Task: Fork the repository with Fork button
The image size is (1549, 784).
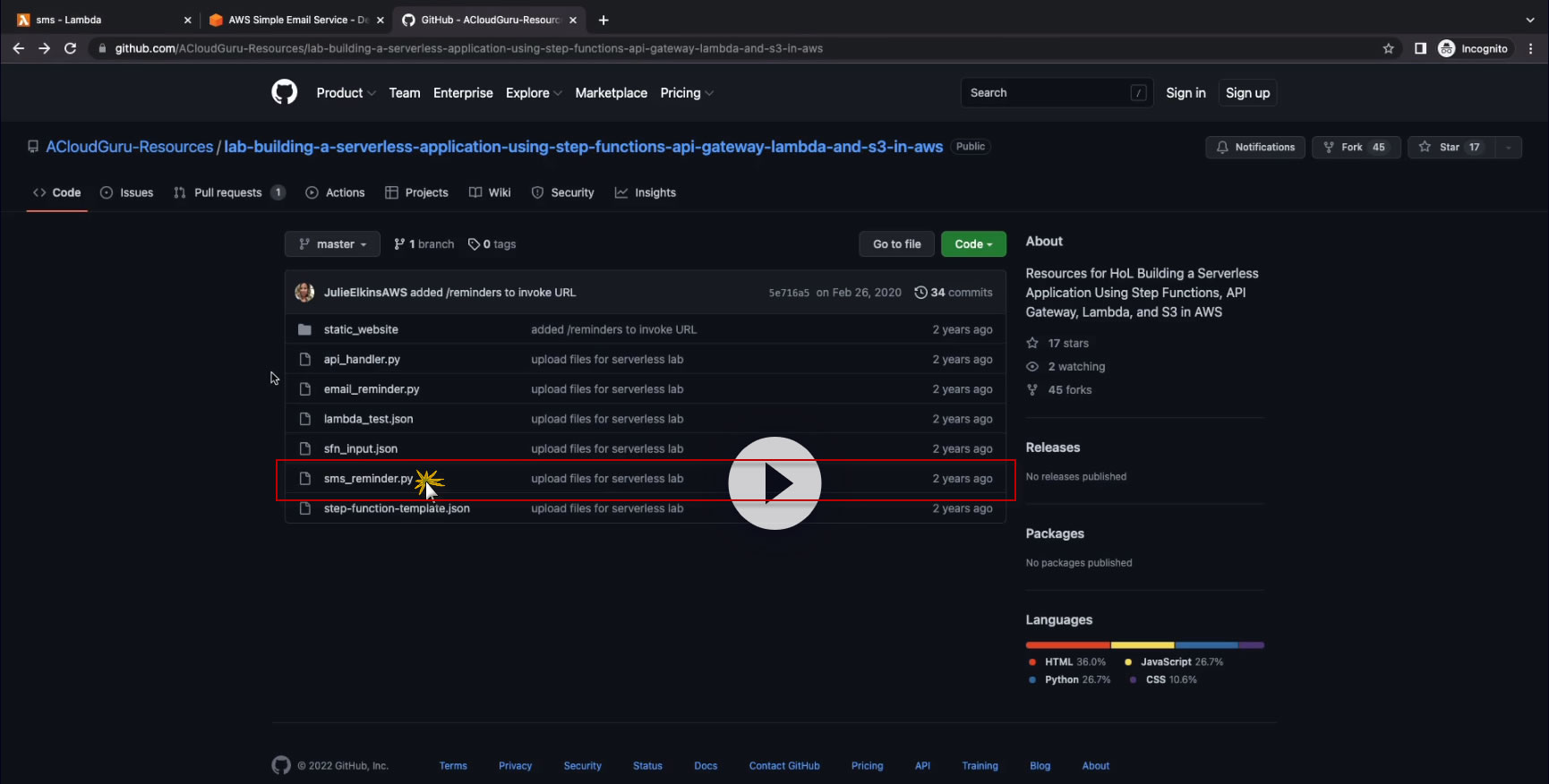Action: pos(1356,147)
